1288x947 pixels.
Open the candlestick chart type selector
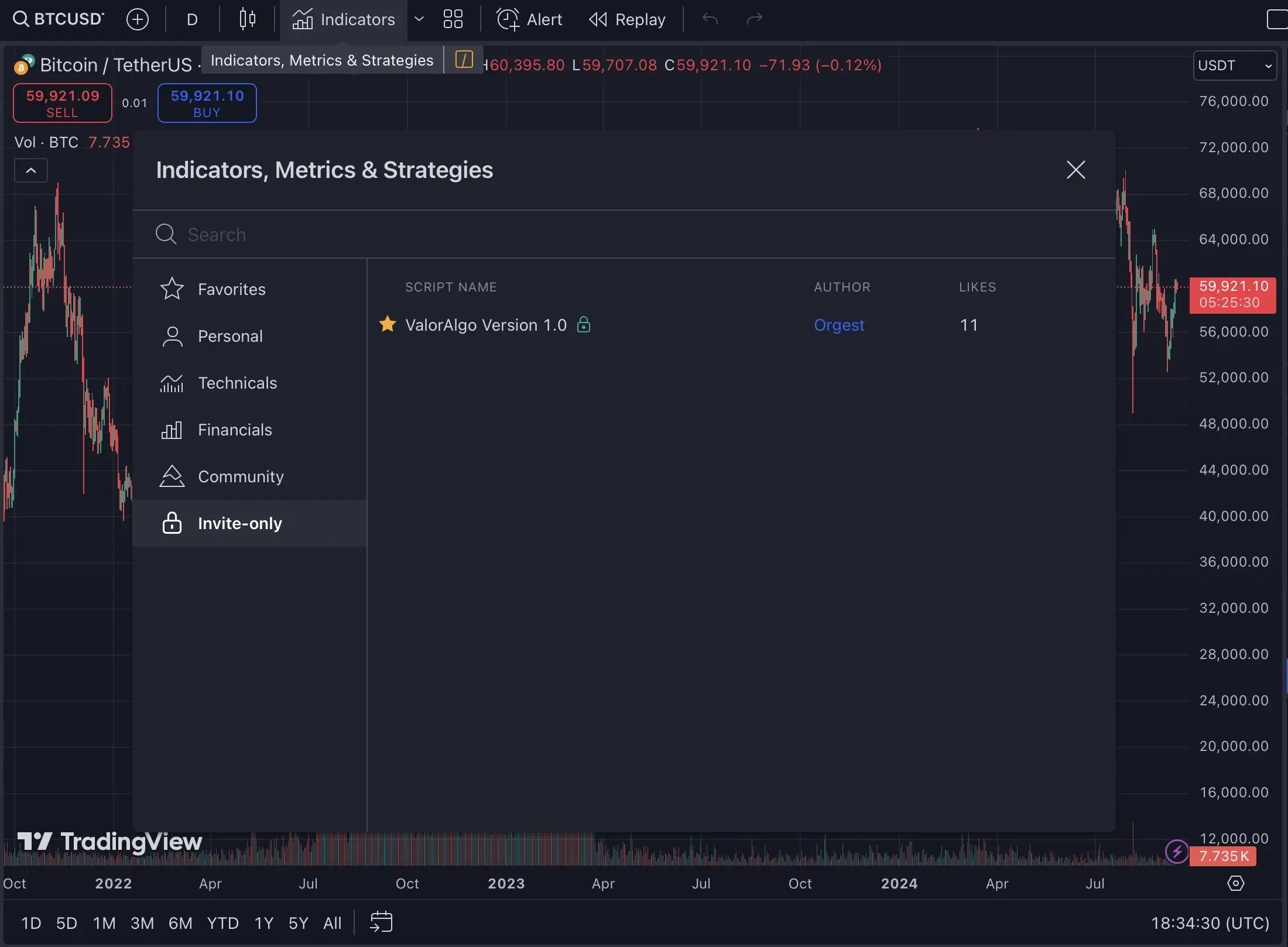[248, 19]
